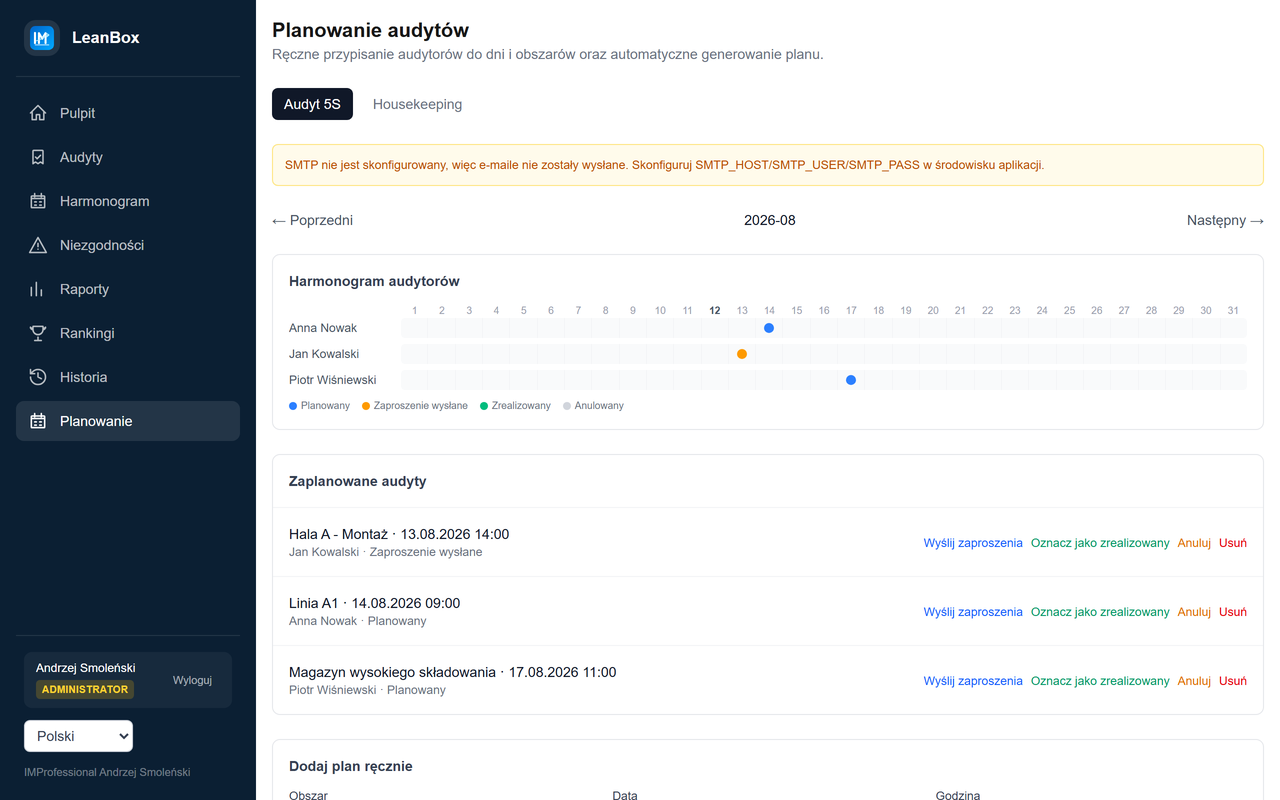Switch to the Housekeeping tab
This screenshot has height=800, width=1280.
(417, 104)
